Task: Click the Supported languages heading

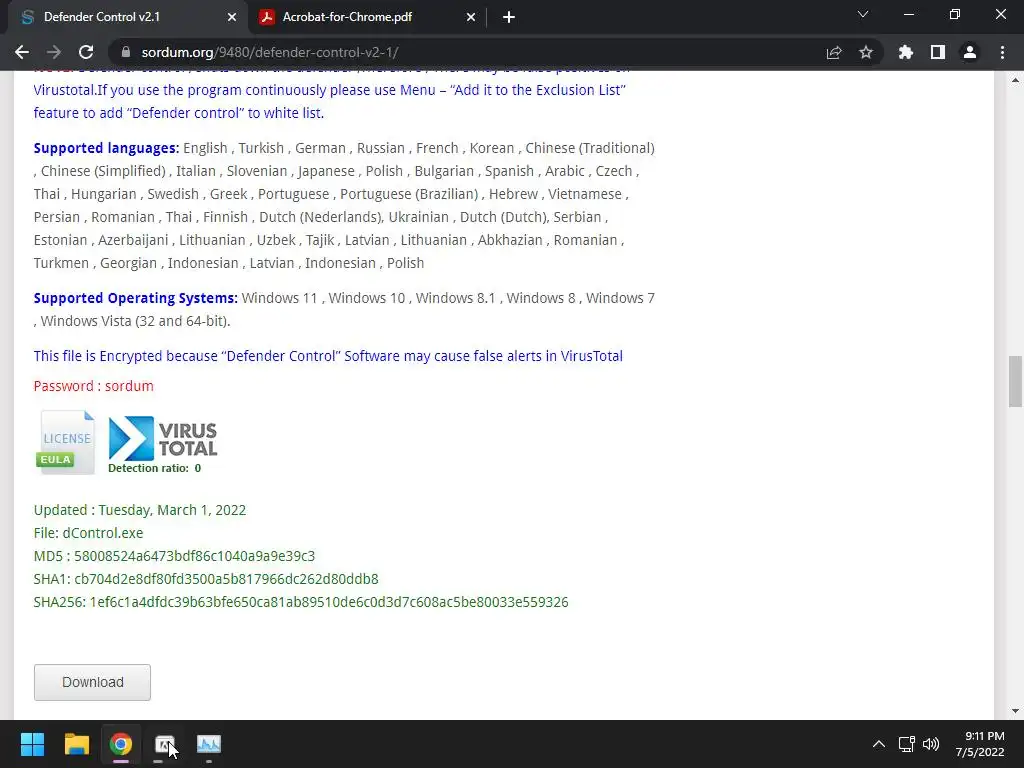Action: tap(106, 148)
